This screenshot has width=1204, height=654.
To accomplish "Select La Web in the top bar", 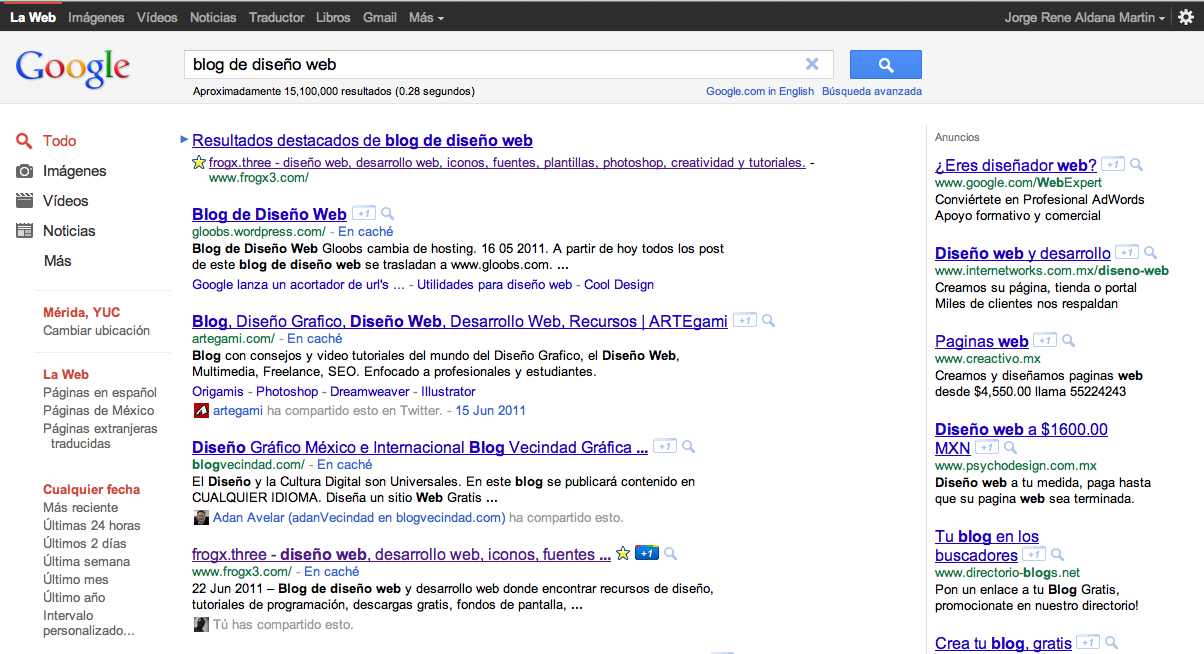I will [33, 17].
